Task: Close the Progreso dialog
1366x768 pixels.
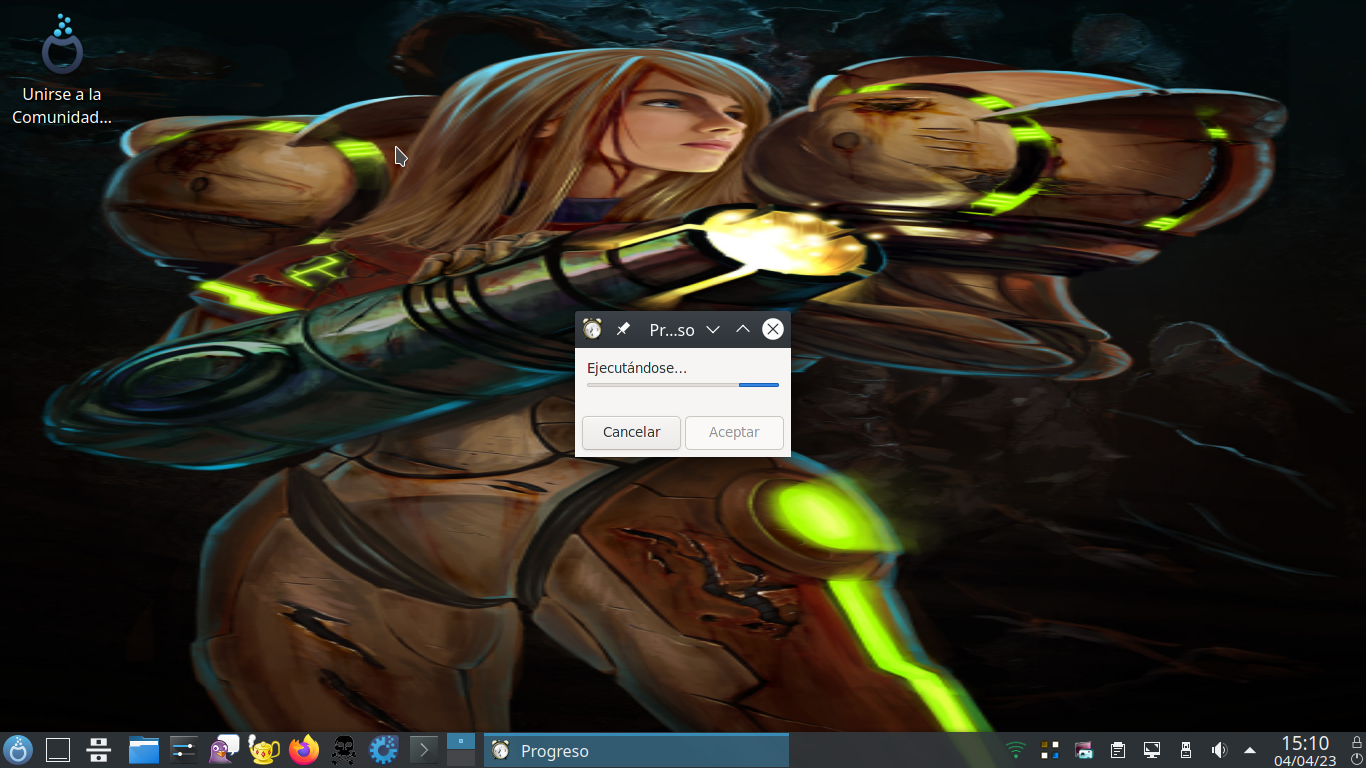Action: [773, 329]
